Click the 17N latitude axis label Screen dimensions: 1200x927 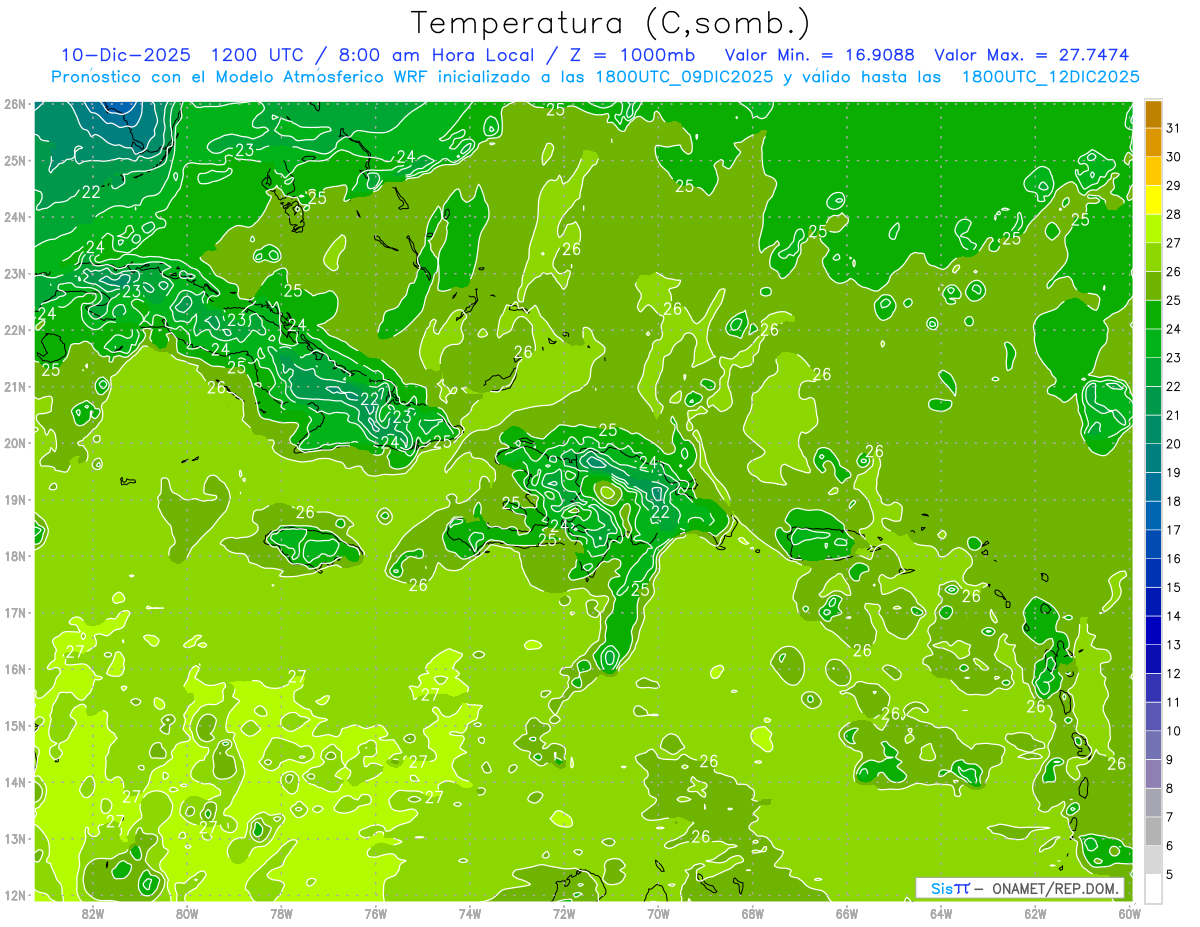[16, 612]
